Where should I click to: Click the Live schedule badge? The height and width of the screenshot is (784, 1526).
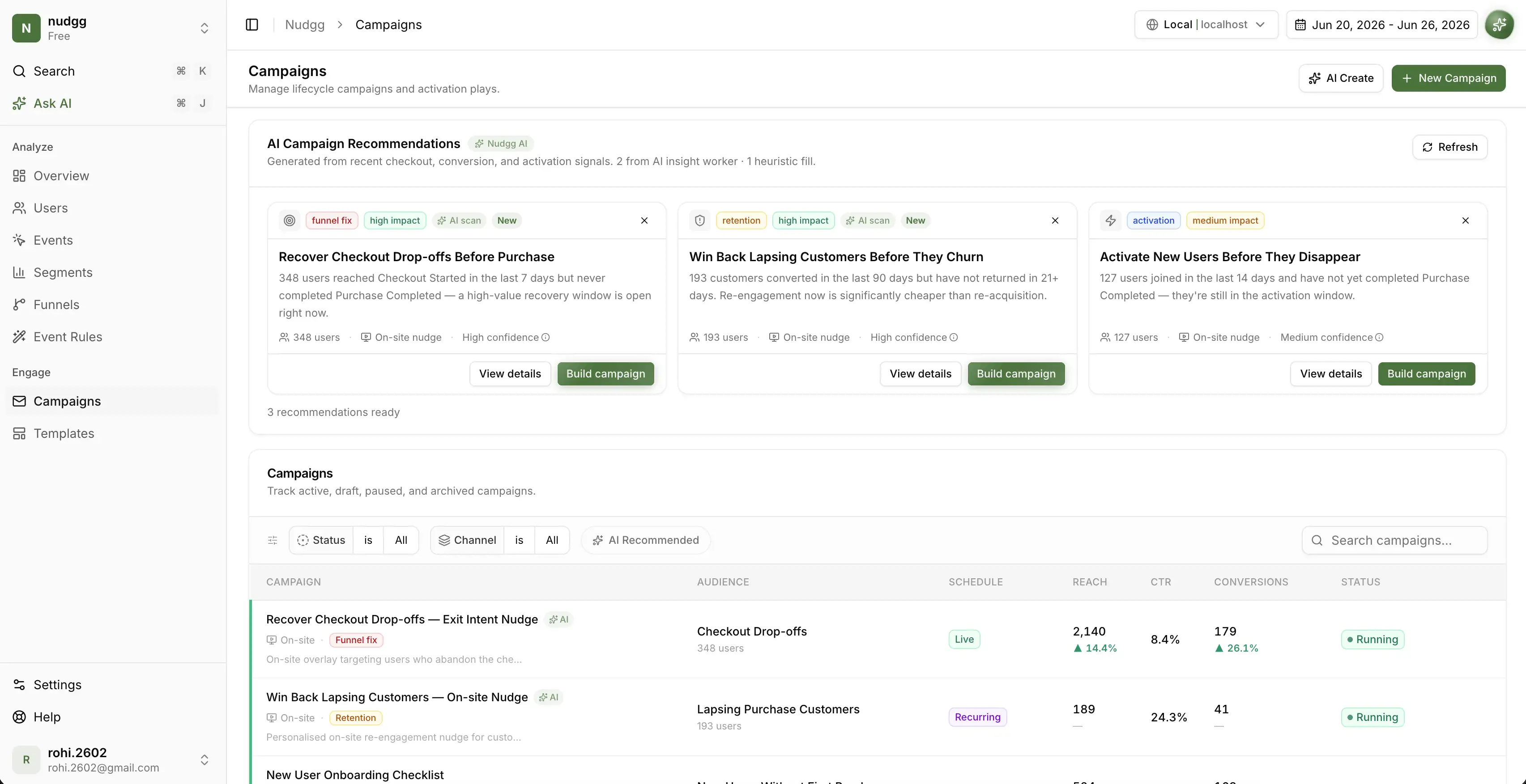coord(964,640)
